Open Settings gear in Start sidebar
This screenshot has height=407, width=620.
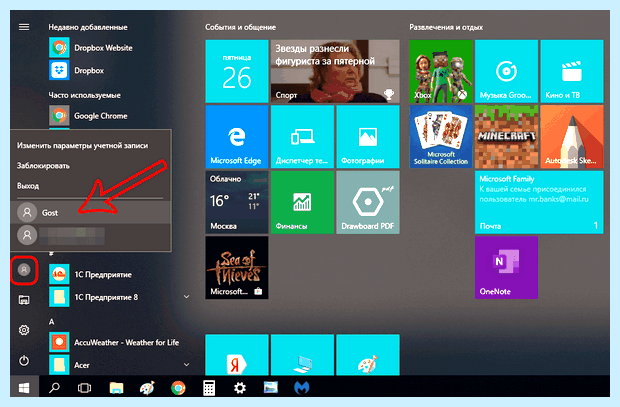[x=24, y=330]
